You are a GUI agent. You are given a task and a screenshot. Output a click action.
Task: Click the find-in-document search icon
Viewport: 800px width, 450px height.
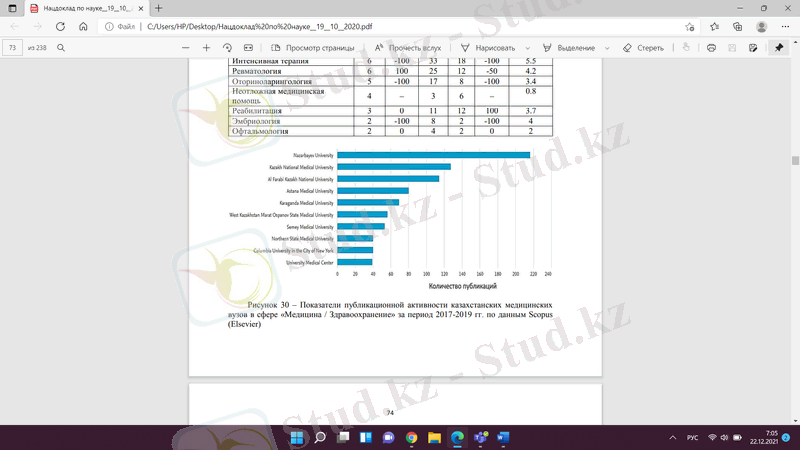tap(62, 47)
